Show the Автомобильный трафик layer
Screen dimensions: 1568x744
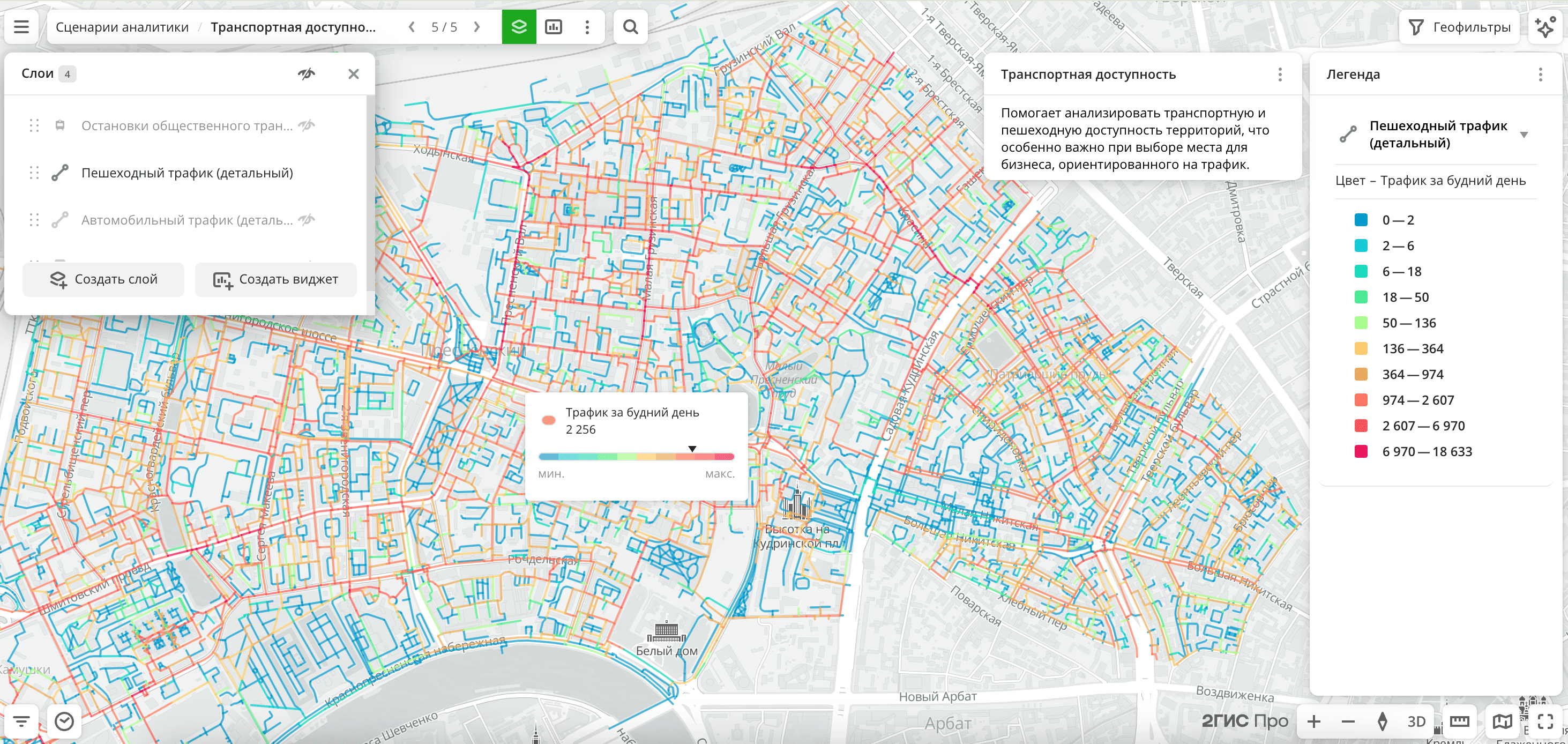(x=306, y=220)
